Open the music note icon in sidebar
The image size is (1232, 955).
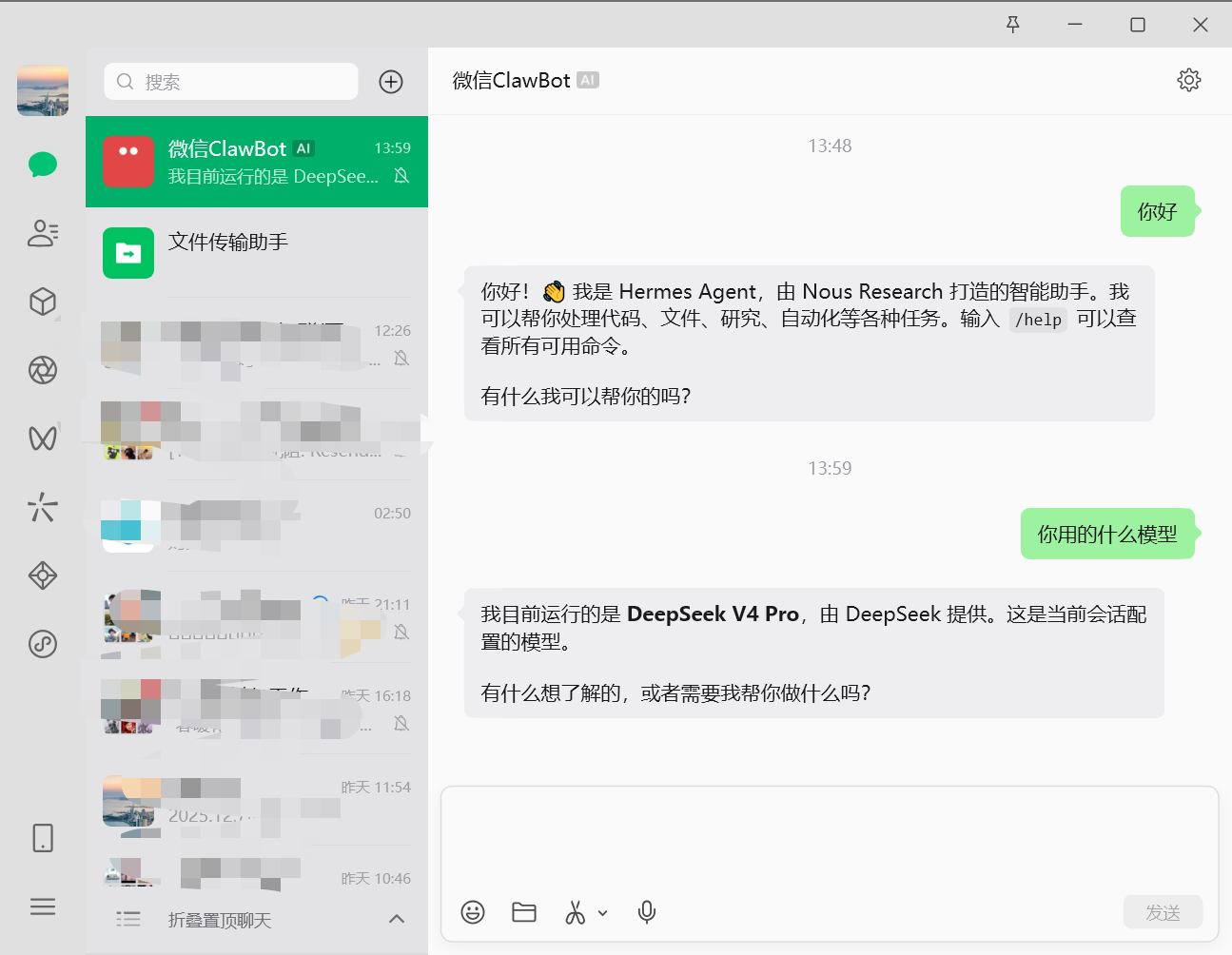coord(43,644)
